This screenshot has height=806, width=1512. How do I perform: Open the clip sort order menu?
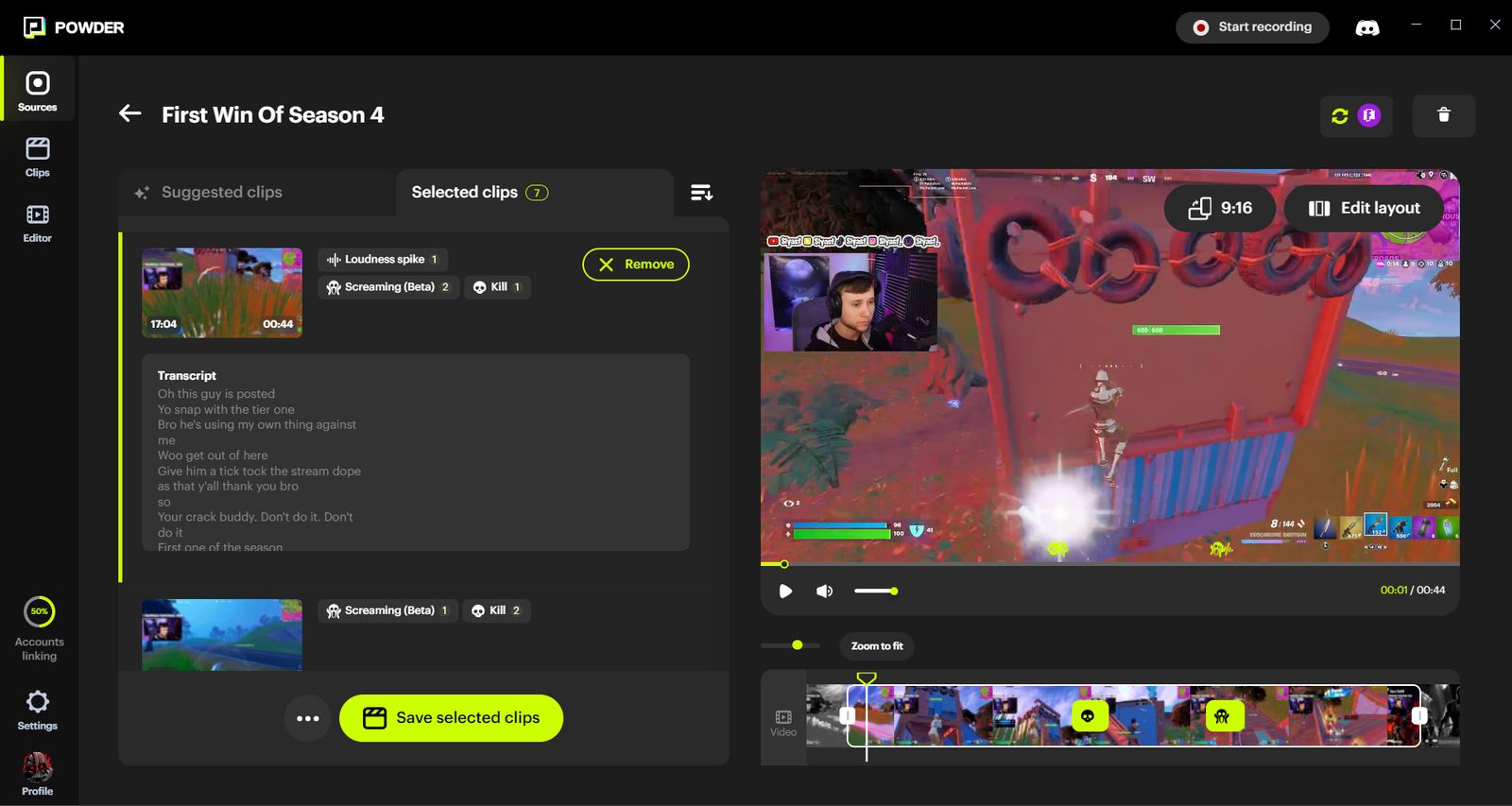701,193
